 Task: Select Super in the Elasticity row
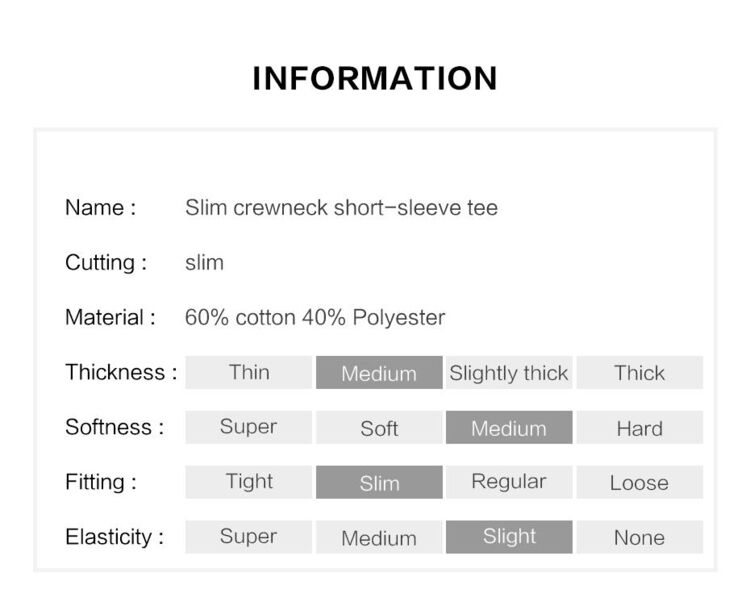click(249, 537)
